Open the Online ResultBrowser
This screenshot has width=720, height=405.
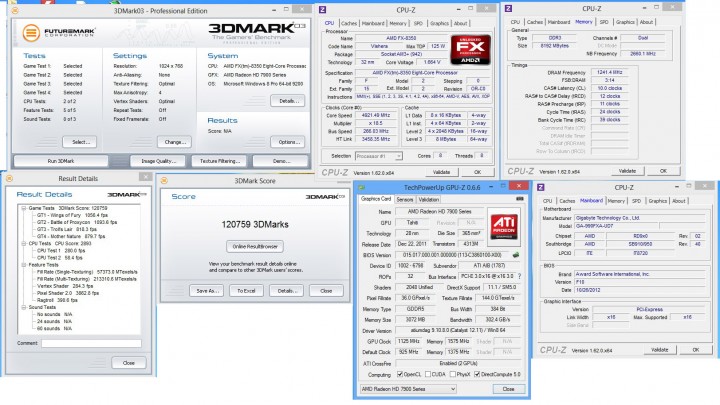255,247
